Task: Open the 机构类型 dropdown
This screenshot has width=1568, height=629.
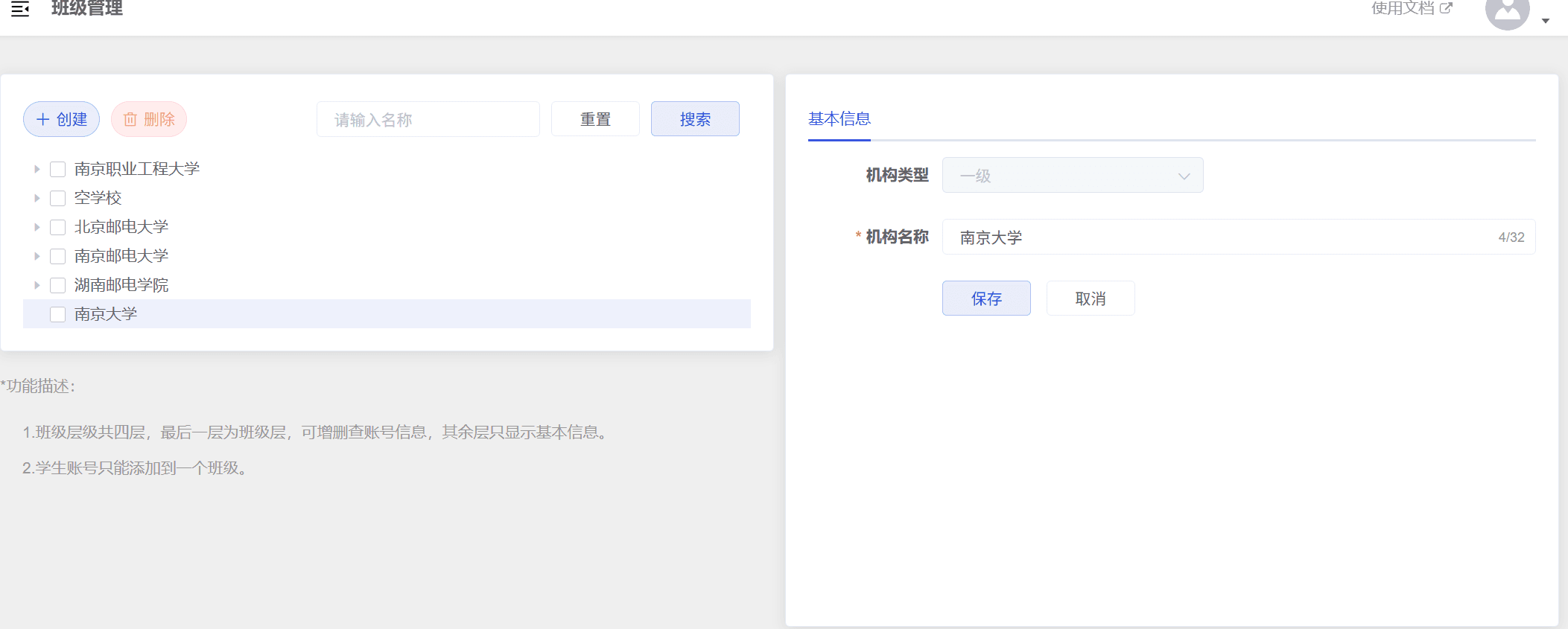Action: (1072, 176)
